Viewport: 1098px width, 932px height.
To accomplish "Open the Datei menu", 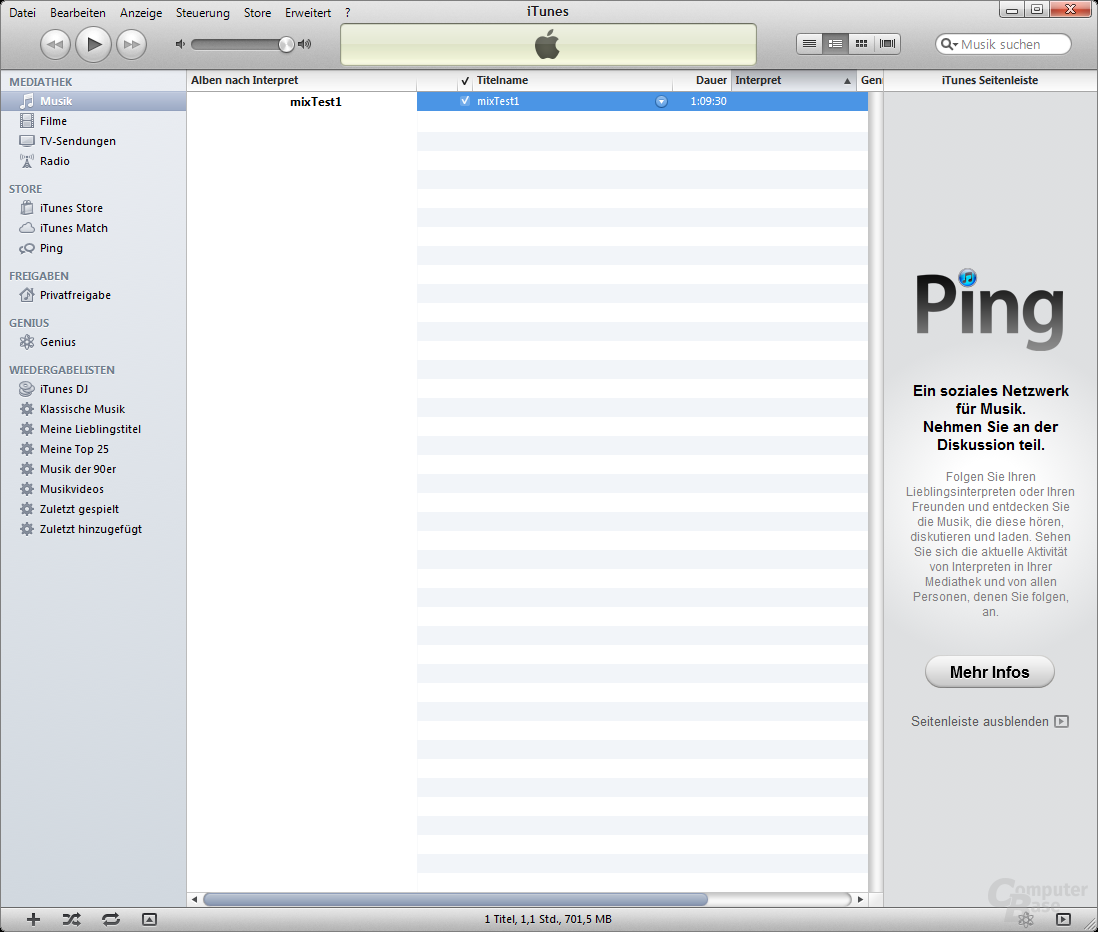I will tap(22, 13).
